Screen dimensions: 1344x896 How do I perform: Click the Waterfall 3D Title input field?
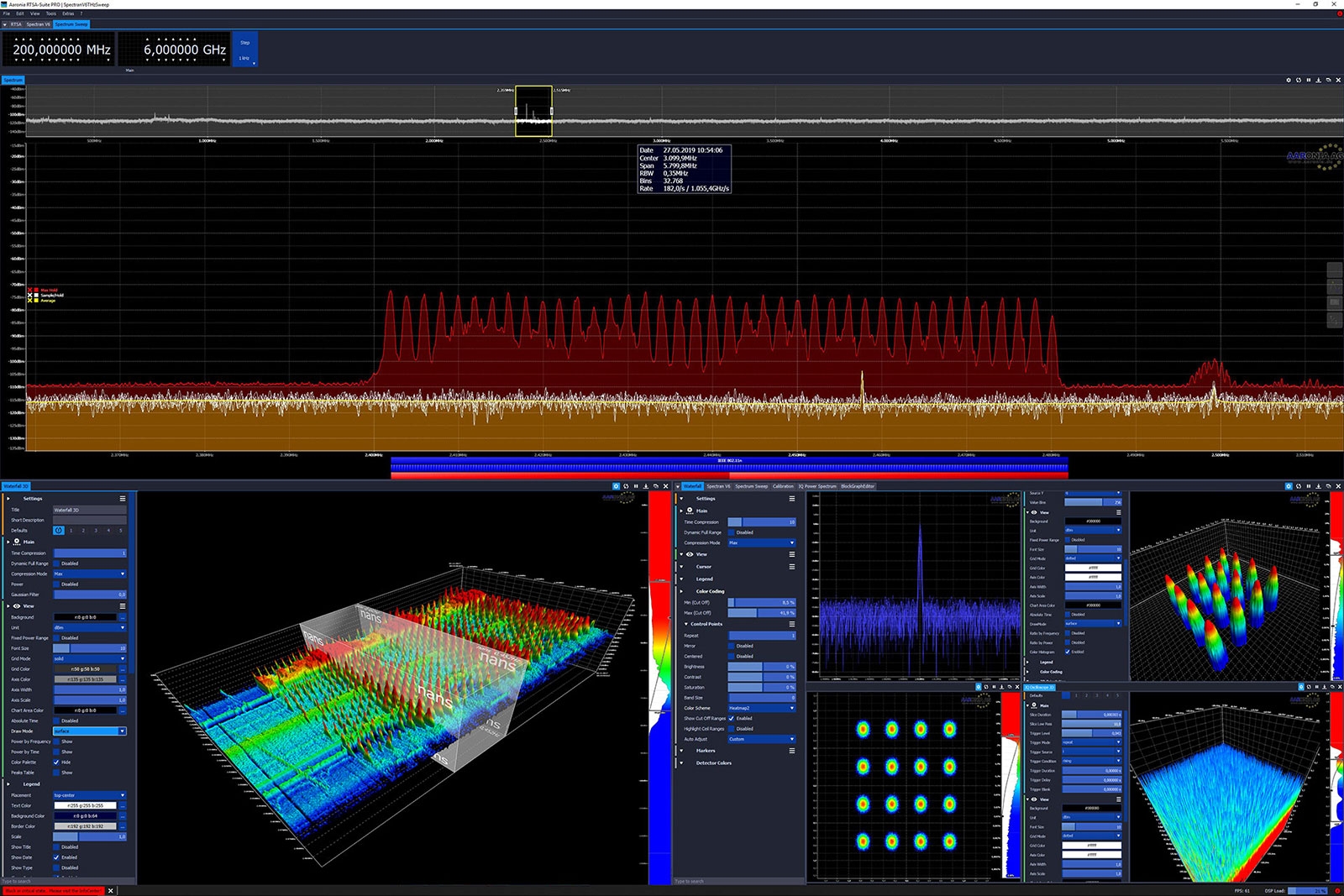click(x=89, y=510)
